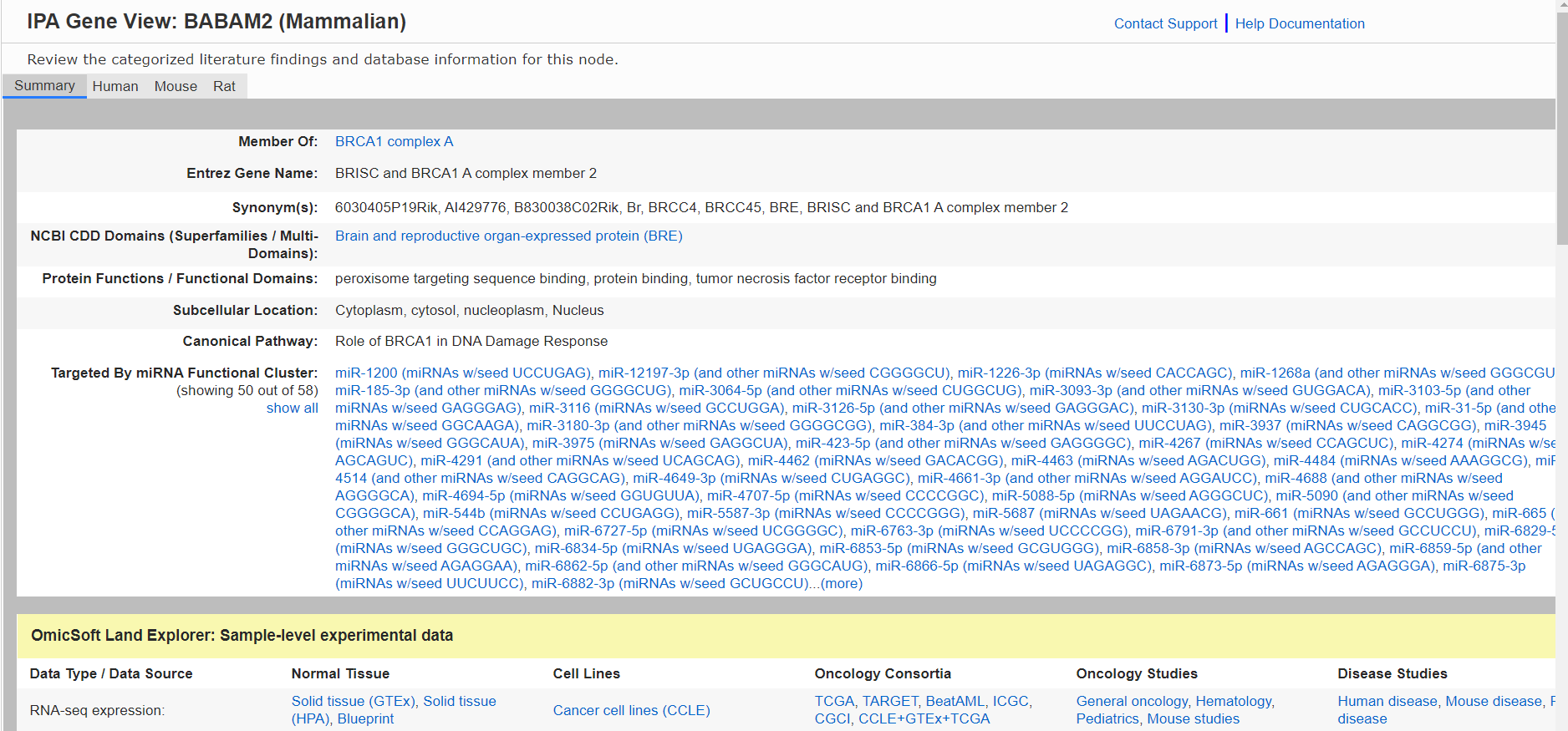Open ICGC consortia link
This screenshot has height=731, width=1568.
[1010, 701]
